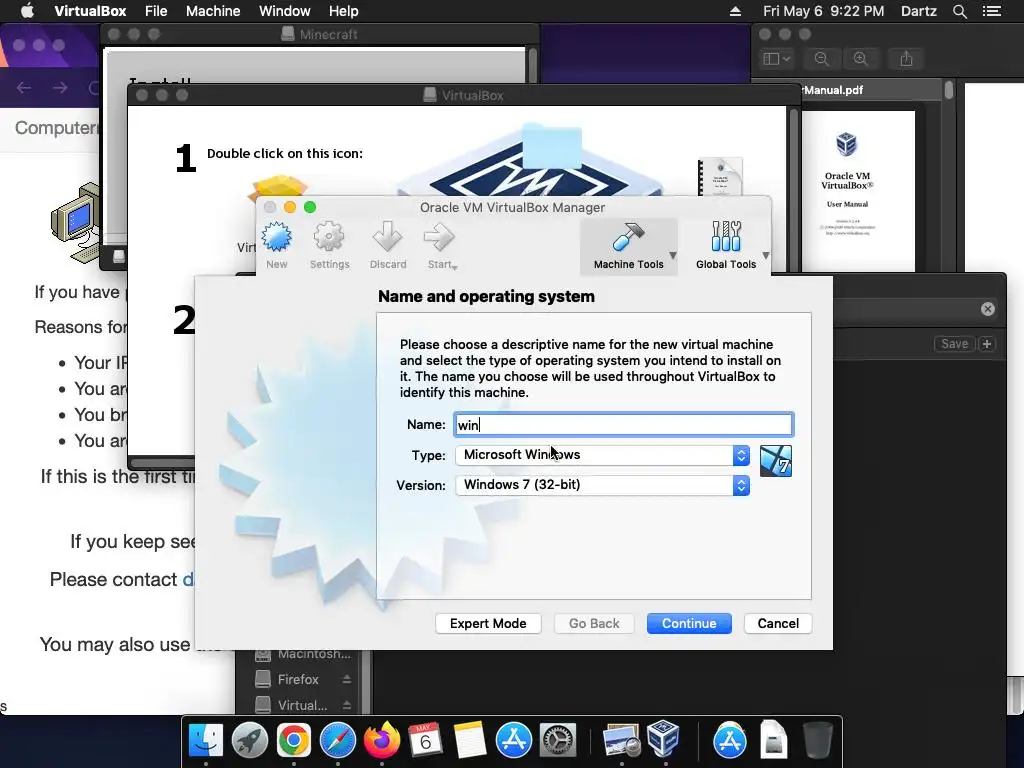Click the Name text field
This screenshot has width=1024, height=768.
624,424
